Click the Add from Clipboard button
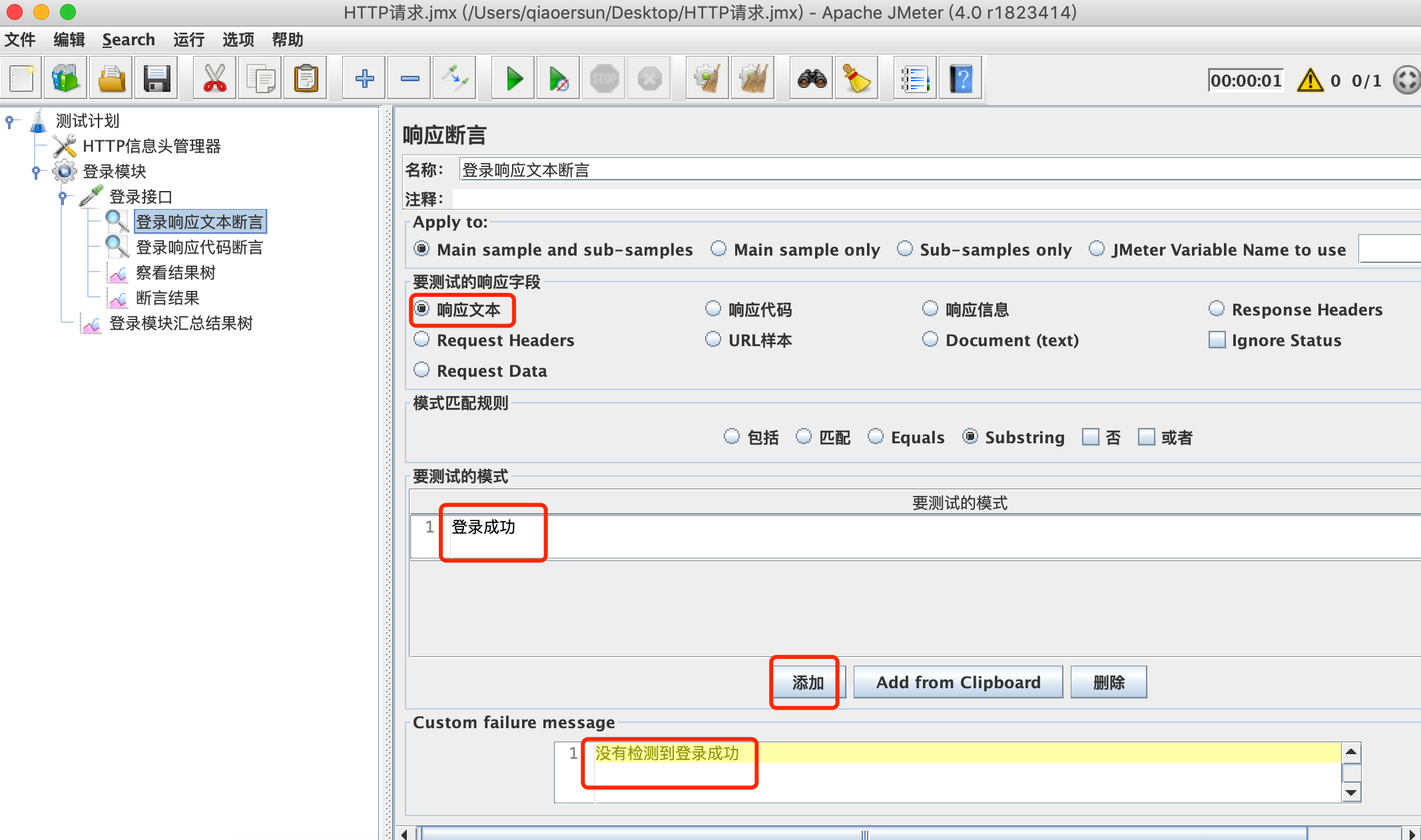The width and height of the screenshot is (1421, 840). [x=958, y=682]
